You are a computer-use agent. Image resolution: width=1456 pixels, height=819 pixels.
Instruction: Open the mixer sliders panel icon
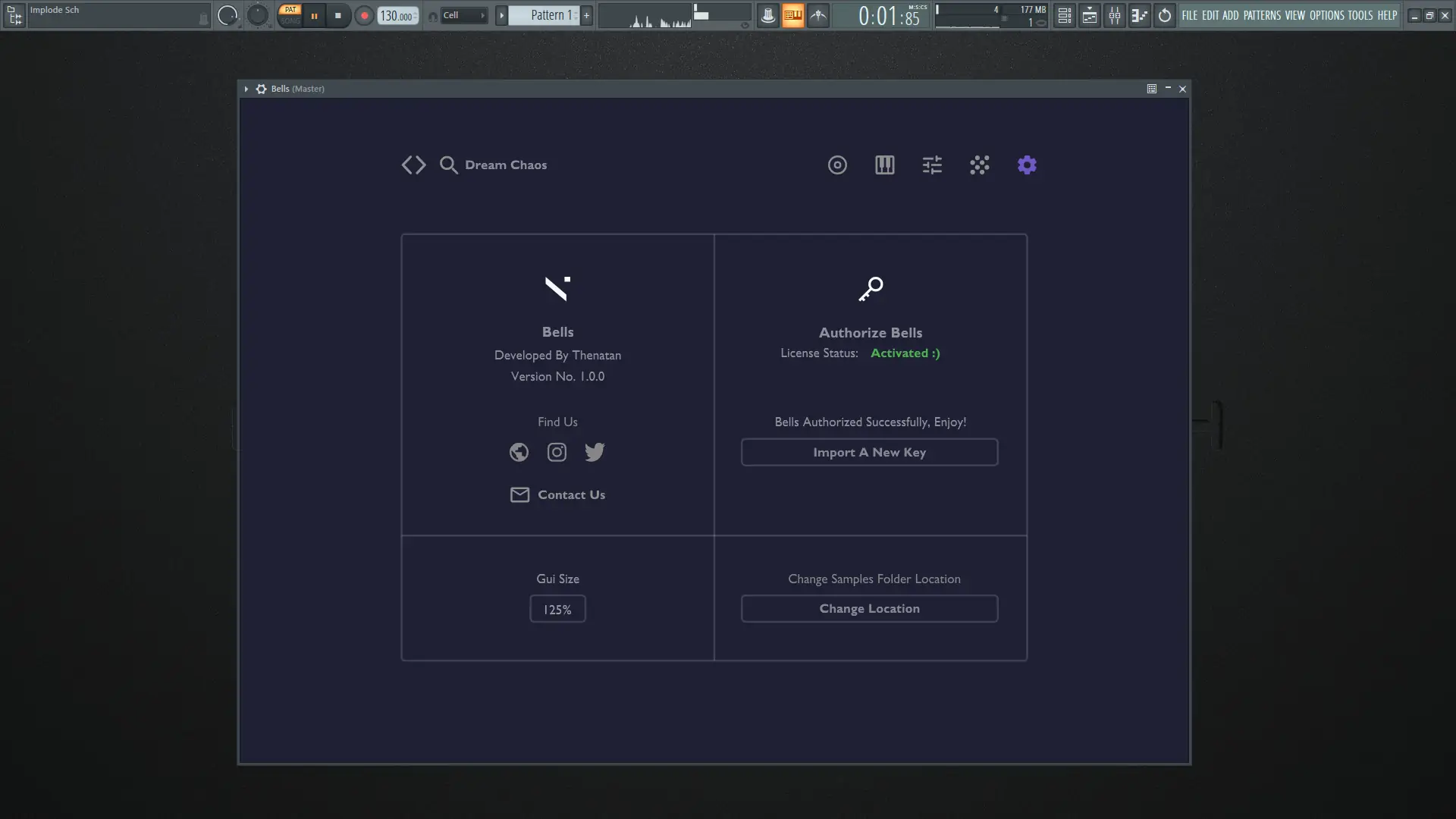[x=932, y=165]
